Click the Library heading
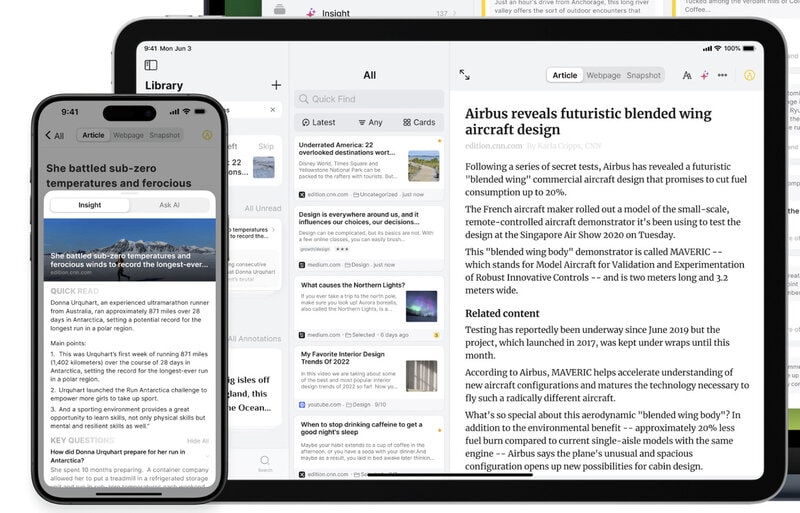The width and height of the screenshot is (800, 513). pos(164,85)
